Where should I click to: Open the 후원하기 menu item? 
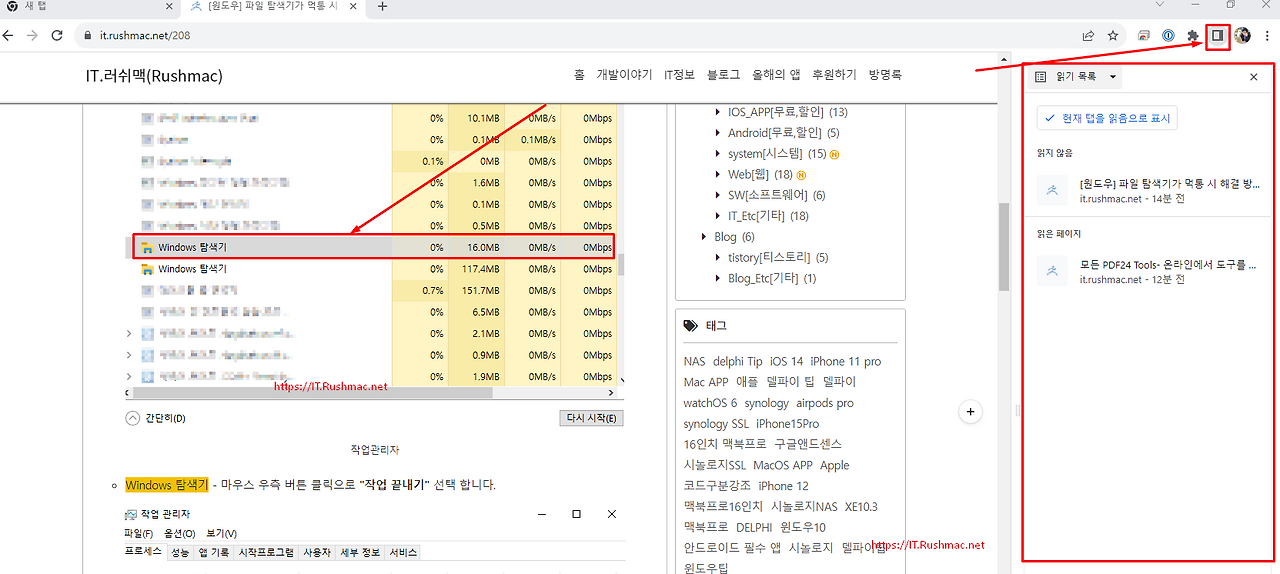[834, 75]
